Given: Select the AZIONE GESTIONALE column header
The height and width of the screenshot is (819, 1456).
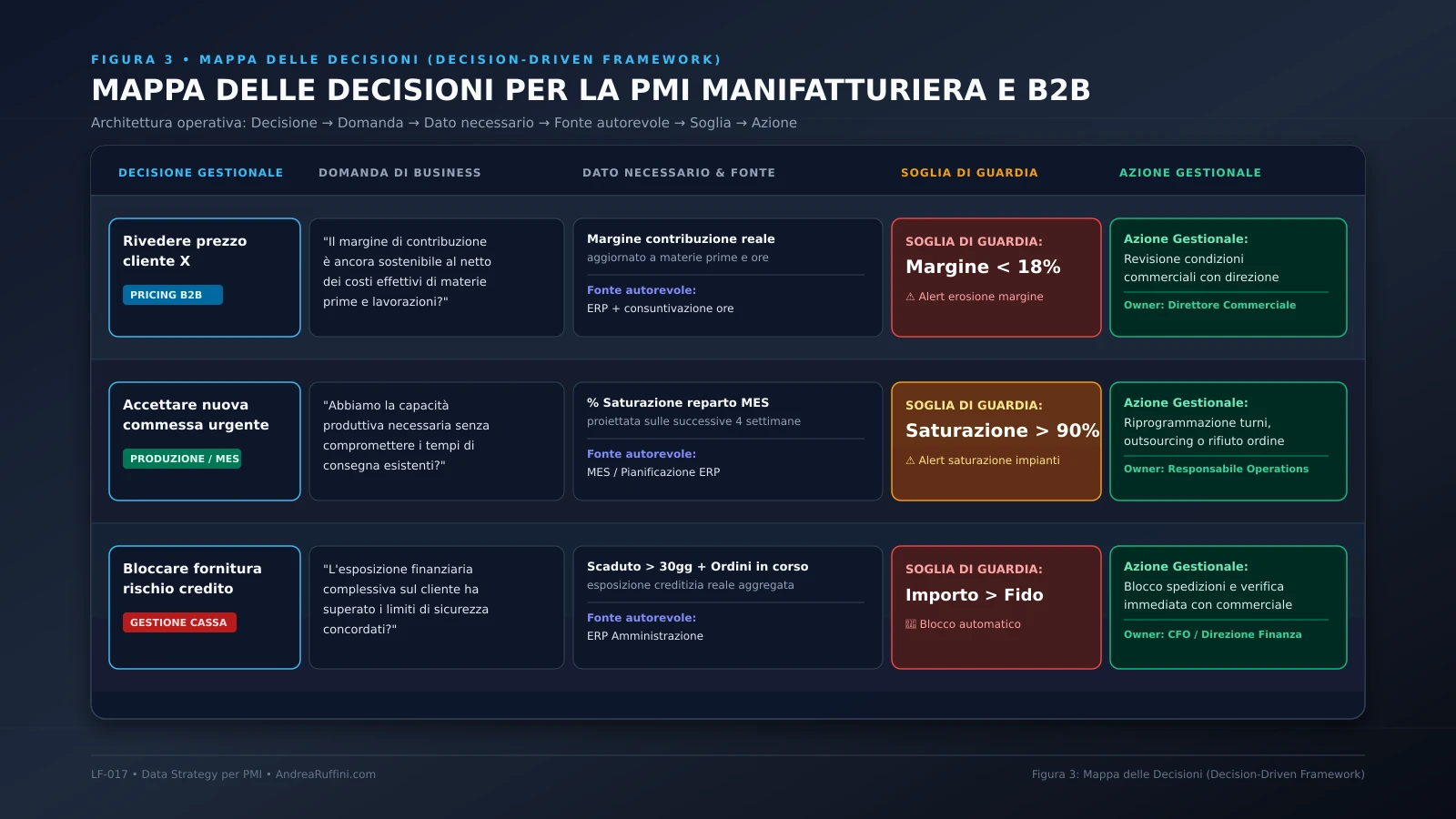Looking at the screenshot, I should pos(1190,173).
